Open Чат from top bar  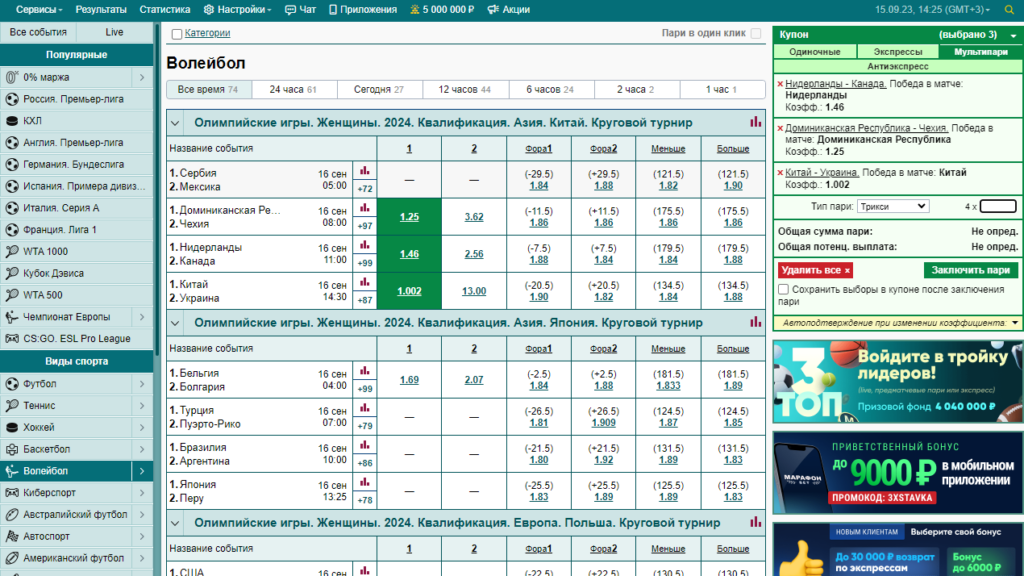[x=300, y=10]
